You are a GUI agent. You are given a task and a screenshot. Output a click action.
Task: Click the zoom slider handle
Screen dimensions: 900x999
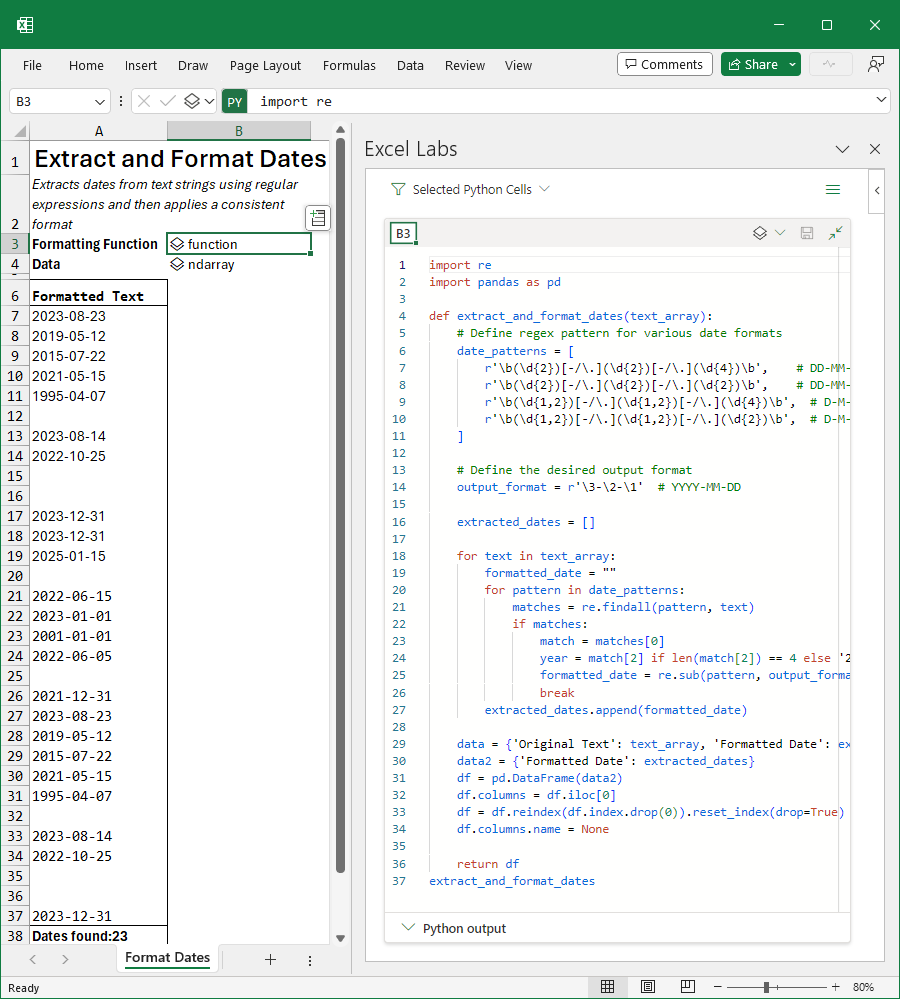tap(766, 987)
